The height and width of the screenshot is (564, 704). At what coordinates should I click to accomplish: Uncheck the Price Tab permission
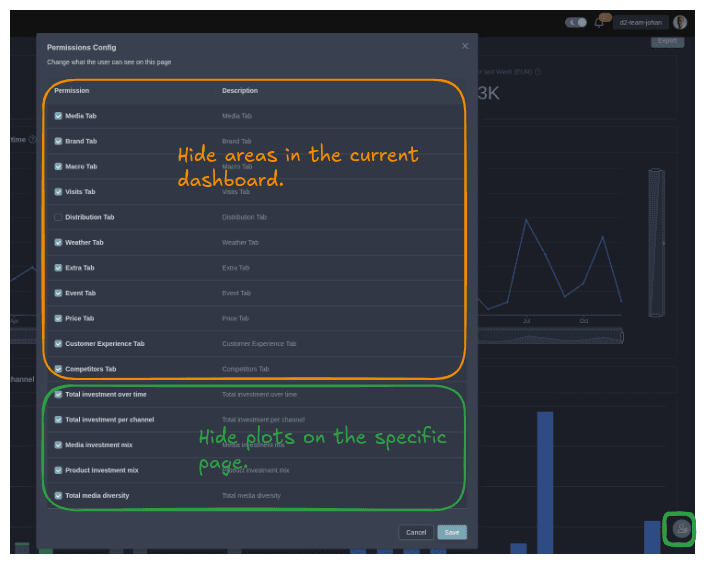(x=58, y=318)
